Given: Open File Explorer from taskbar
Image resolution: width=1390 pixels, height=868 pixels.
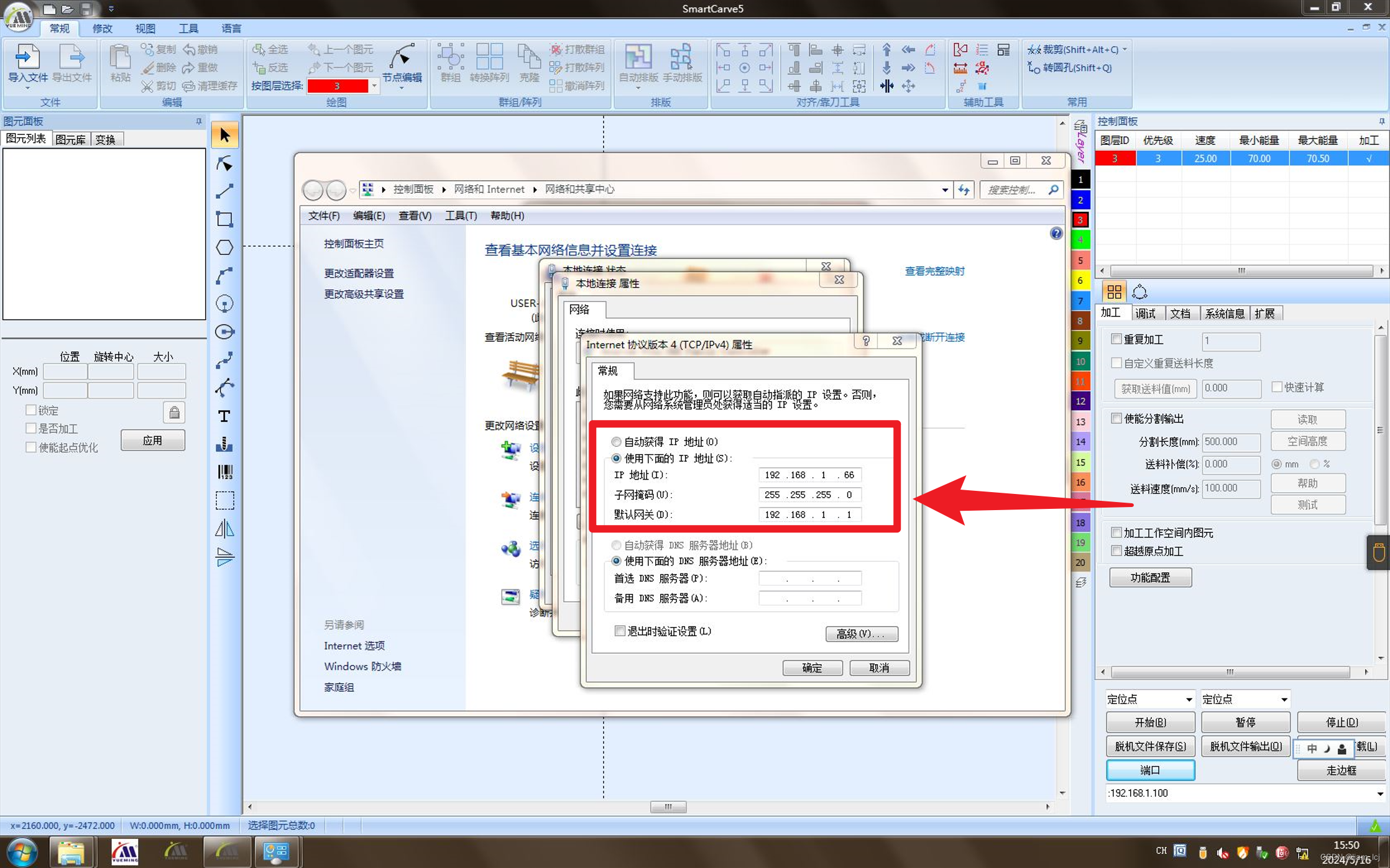Looking at the screenshot, I should tap(71, 852).
